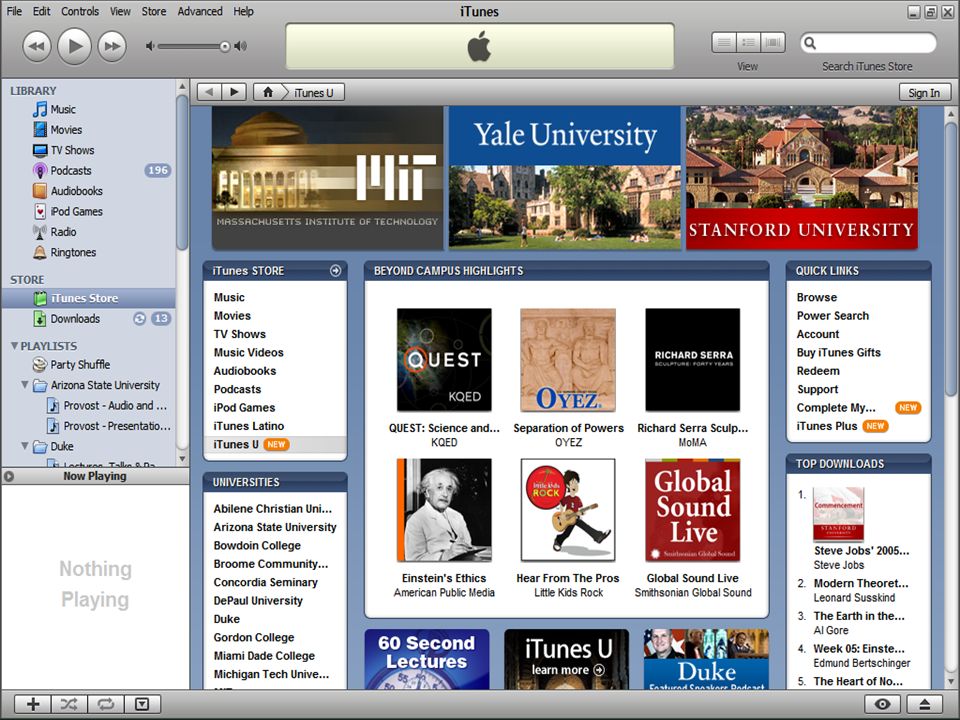Open Power Search in Quick Links
The width and height of the screenshot is (960, 720).
tap(833, 316)
